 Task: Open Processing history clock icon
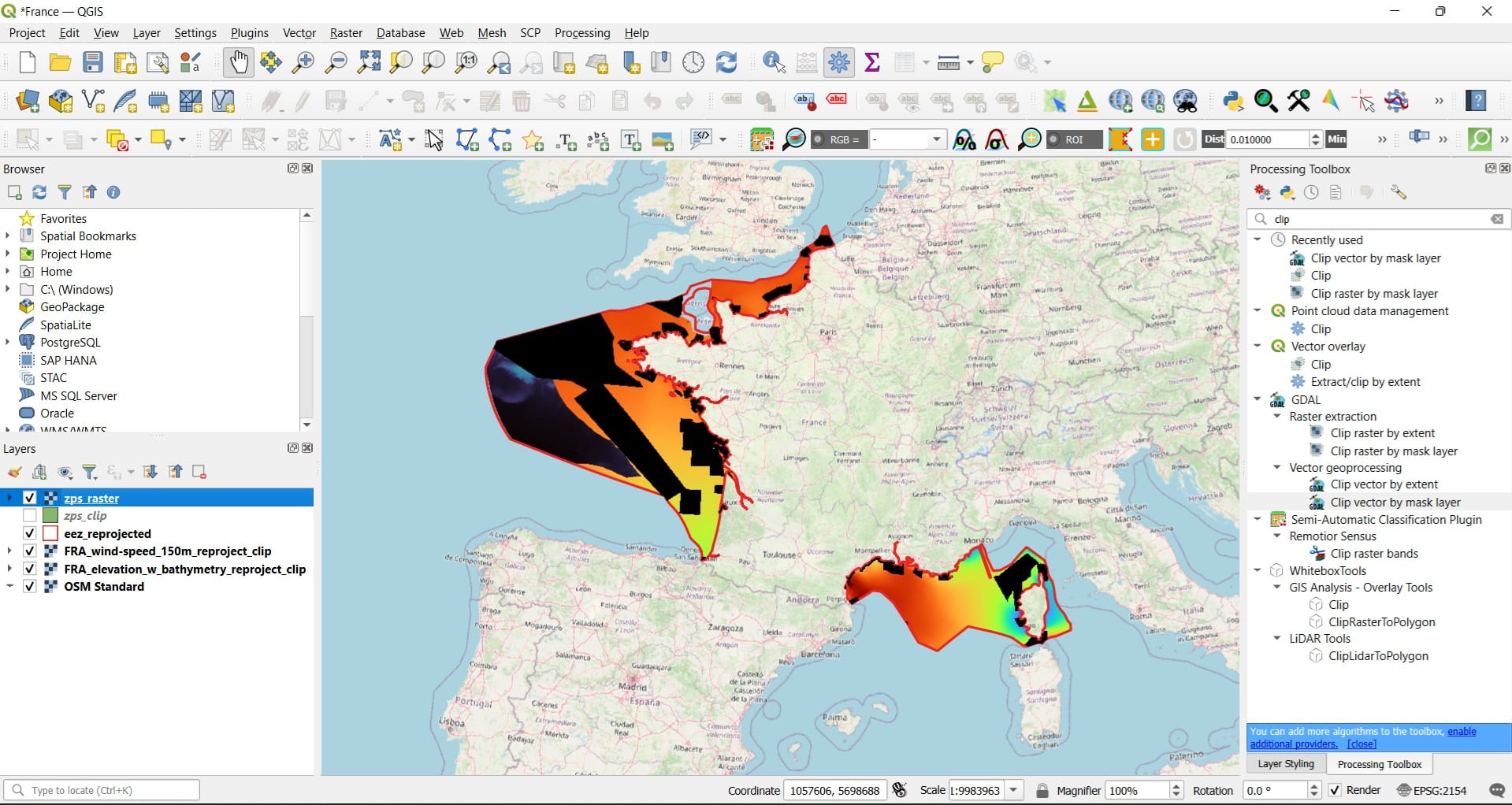[1311, 192]
